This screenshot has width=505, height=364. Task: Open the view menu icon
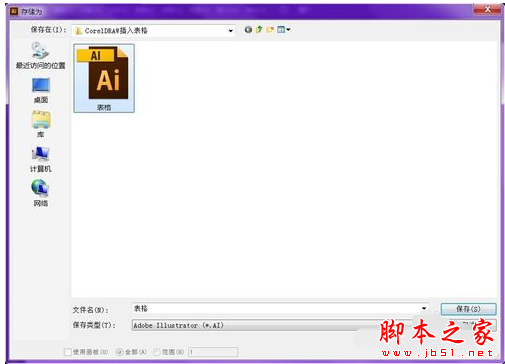[283, 30]
